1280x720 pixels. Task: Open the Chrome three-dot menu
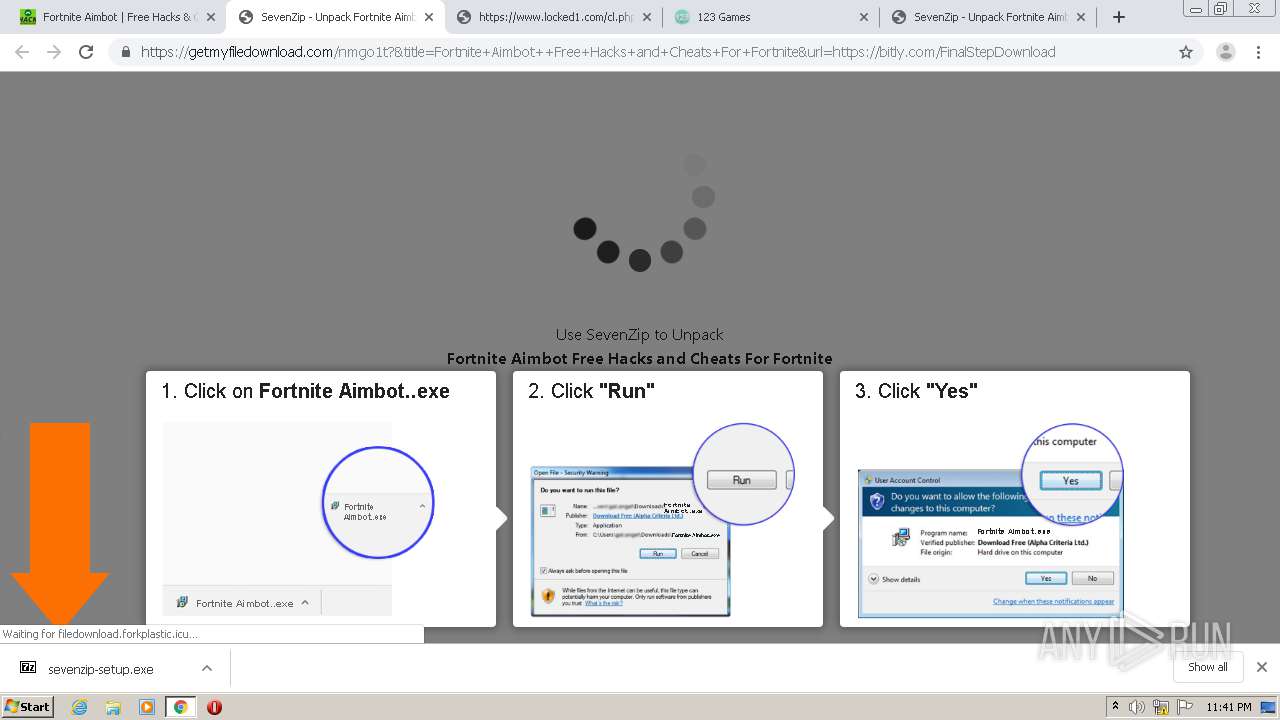[1258, 52]
